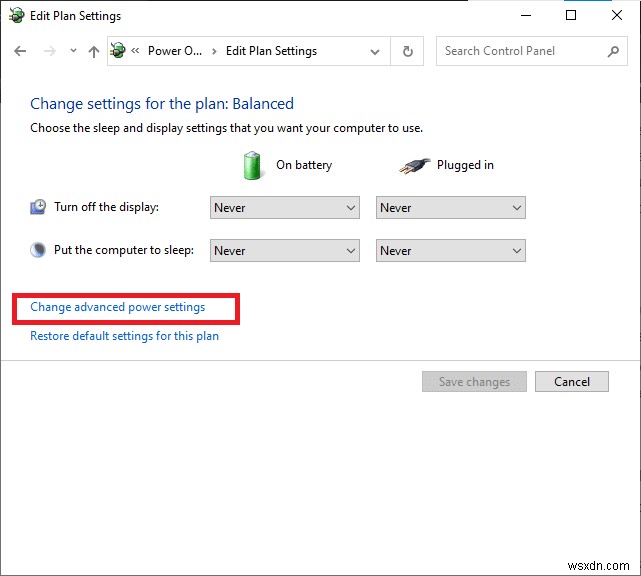Expand the address bar history dropdown

click(x=375, y=52)
